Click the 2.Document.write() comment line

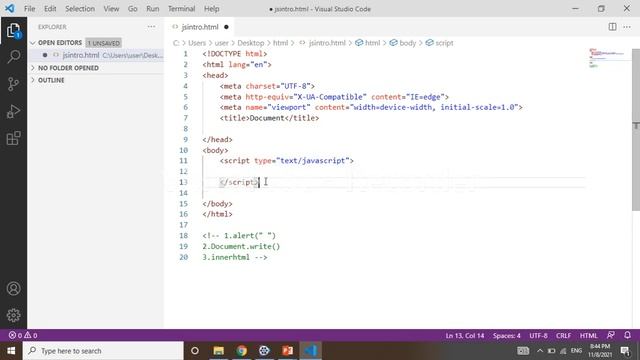pos(241,247)
